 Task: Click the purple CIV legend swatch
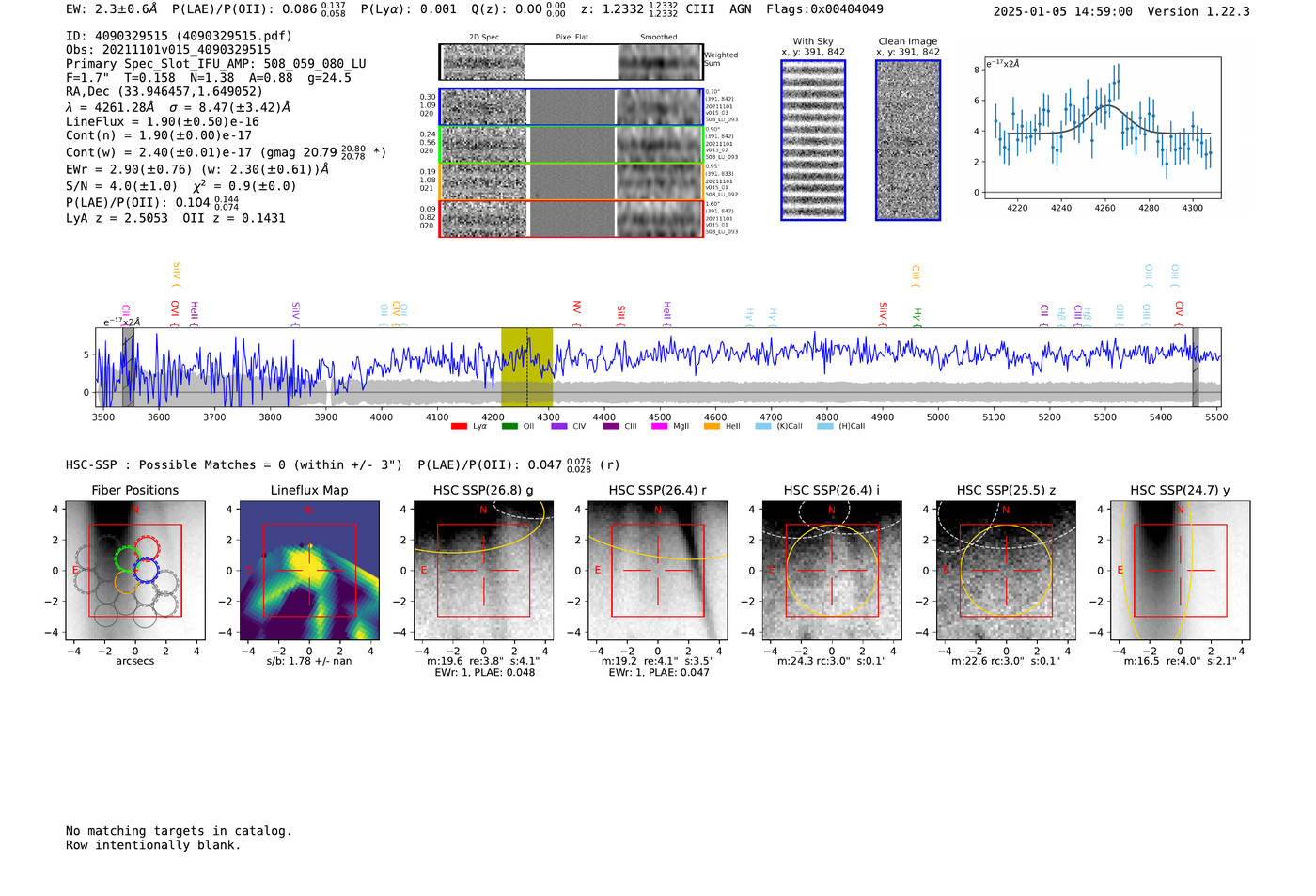[x=559, y=427]
